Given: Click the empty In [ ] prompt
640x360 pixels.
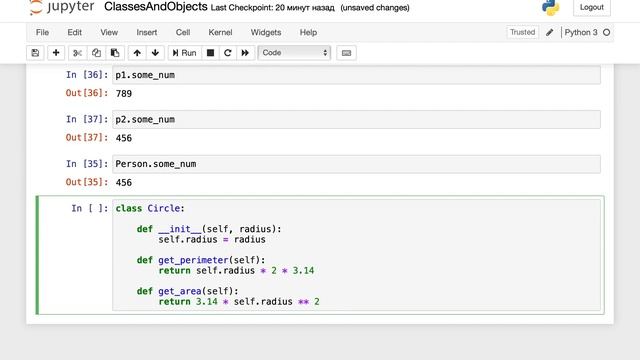Looking at the screenshot, I should (90, 208).
